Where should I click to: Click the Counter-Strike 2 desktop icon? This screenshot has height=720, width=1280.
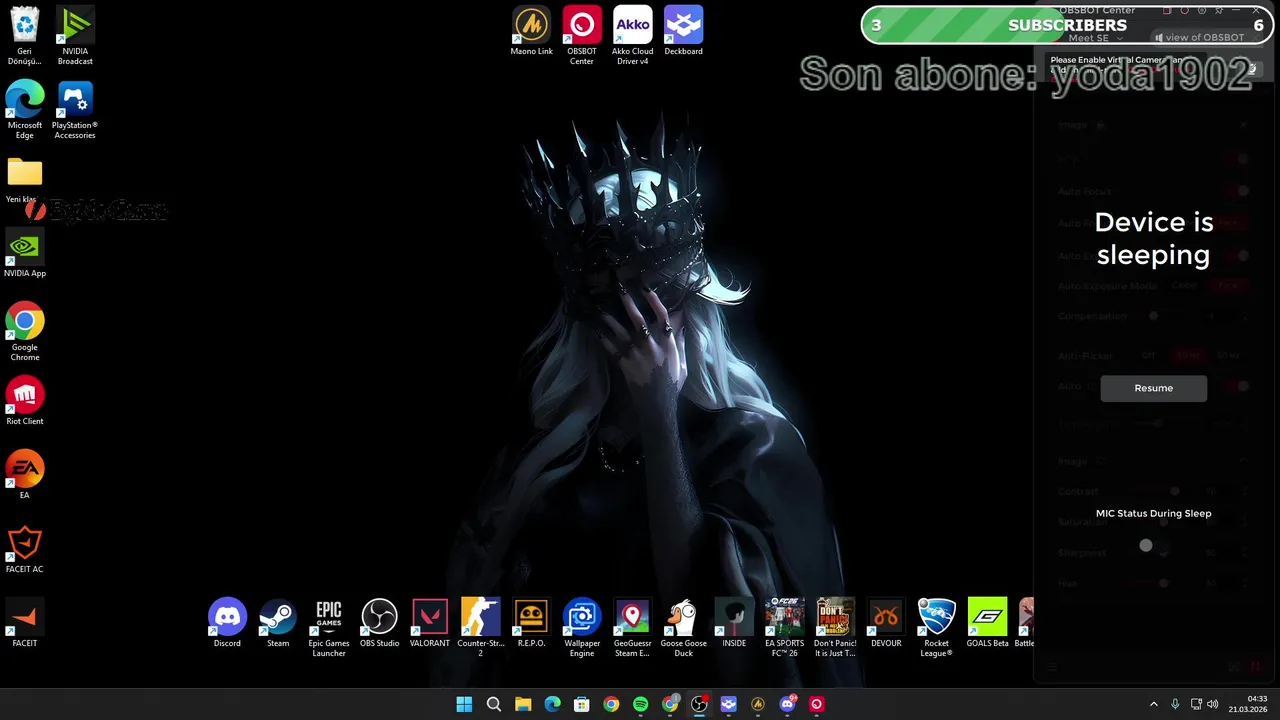tap(481, 628)
